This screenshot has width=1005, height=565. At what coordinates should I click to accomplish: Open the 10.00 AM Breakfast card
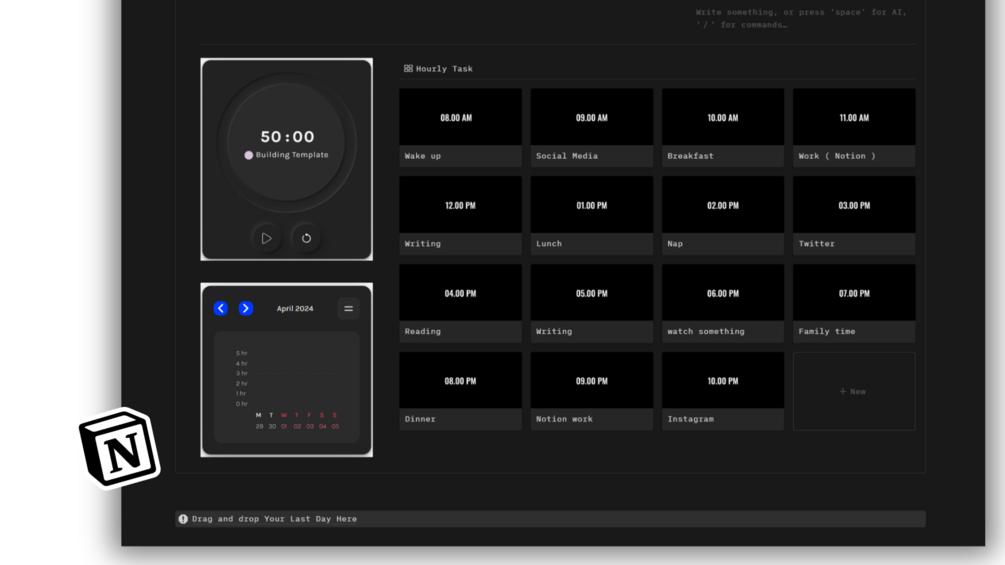723,127
